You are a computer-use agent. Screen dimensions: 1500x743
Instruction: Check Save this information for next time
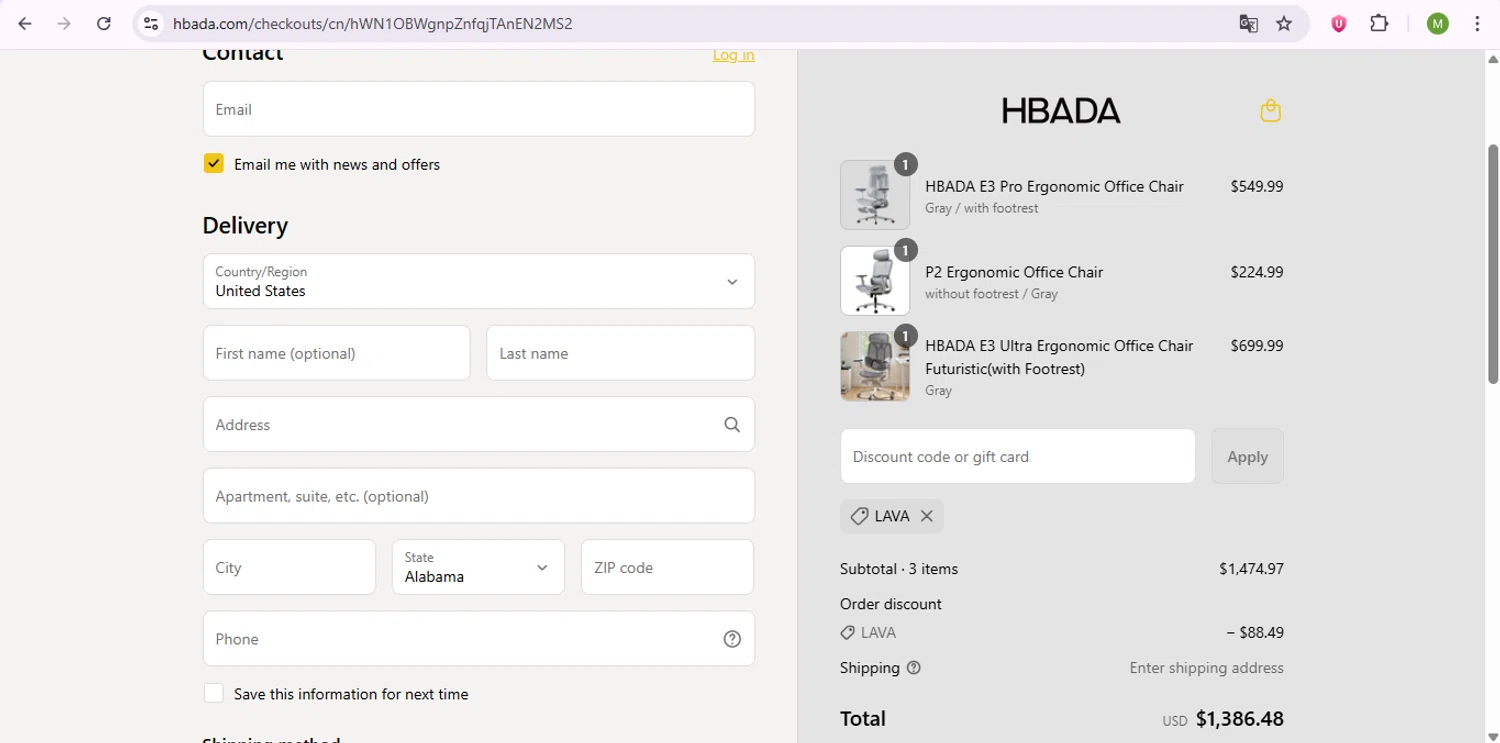(x=213, y=693)
